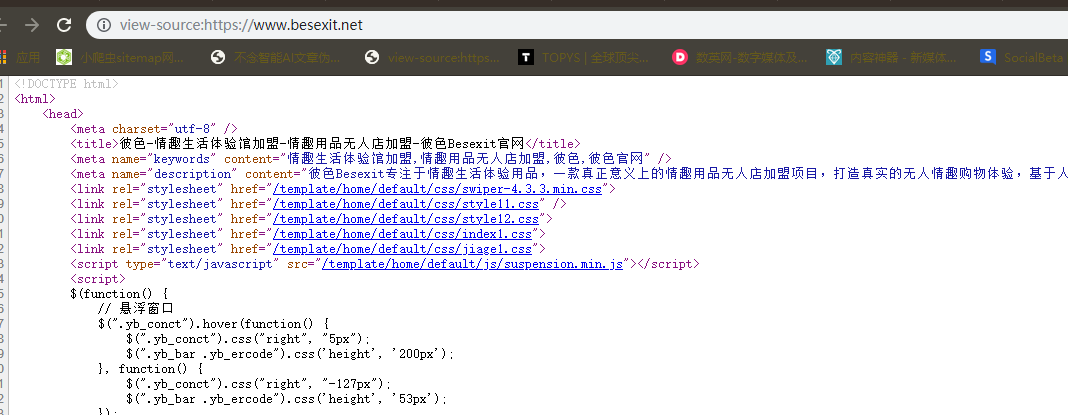Open the style11.css source link
Screen dimensions: 1068x415
click(x=406, y=204)
